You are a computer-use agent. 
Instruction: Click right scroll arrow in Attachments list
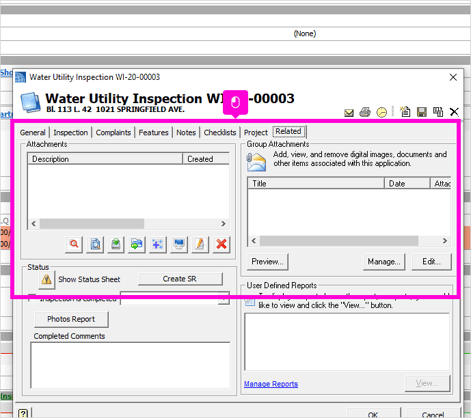click(x=223, y=224)
